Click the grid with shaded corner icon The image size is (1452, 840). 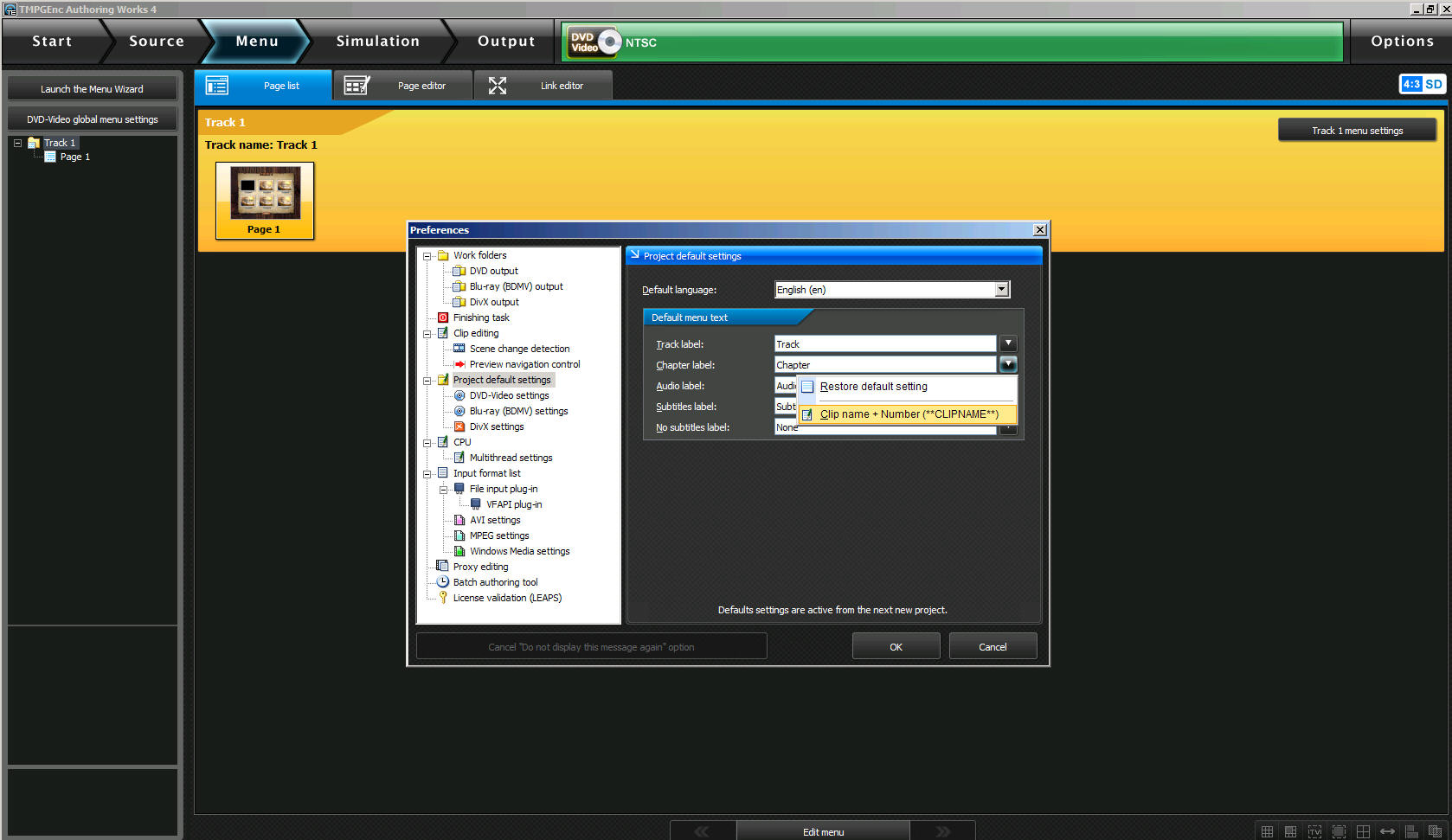point(1290,831)
